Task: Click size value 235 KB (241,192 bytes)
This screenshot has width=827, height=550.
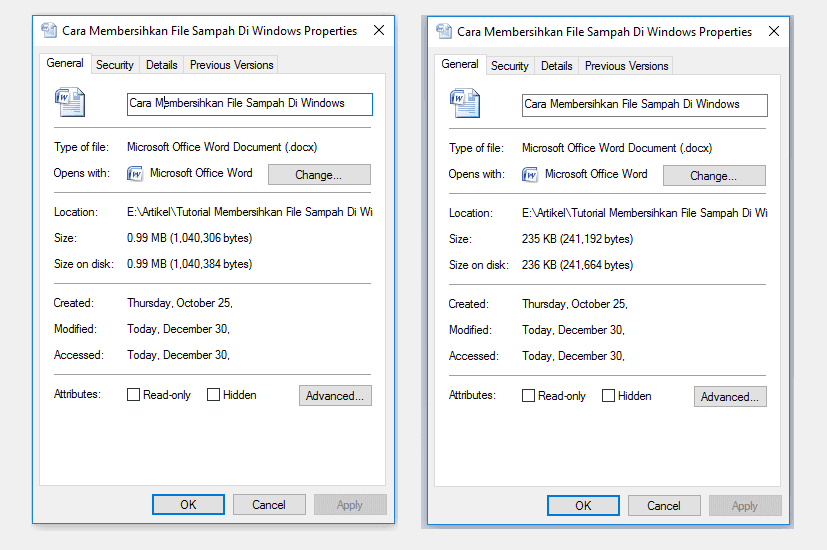Action: tap(578, 239)
